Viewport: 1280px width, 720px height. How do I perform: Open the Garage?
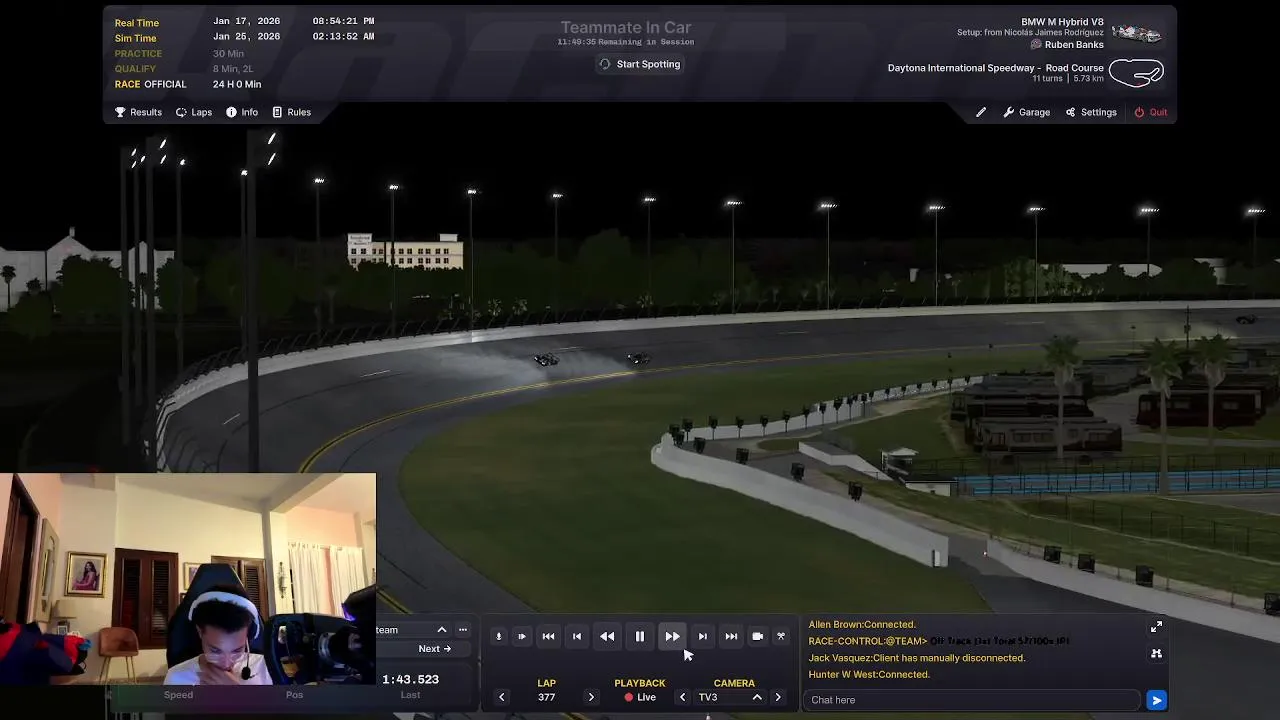click(1027, 112)
